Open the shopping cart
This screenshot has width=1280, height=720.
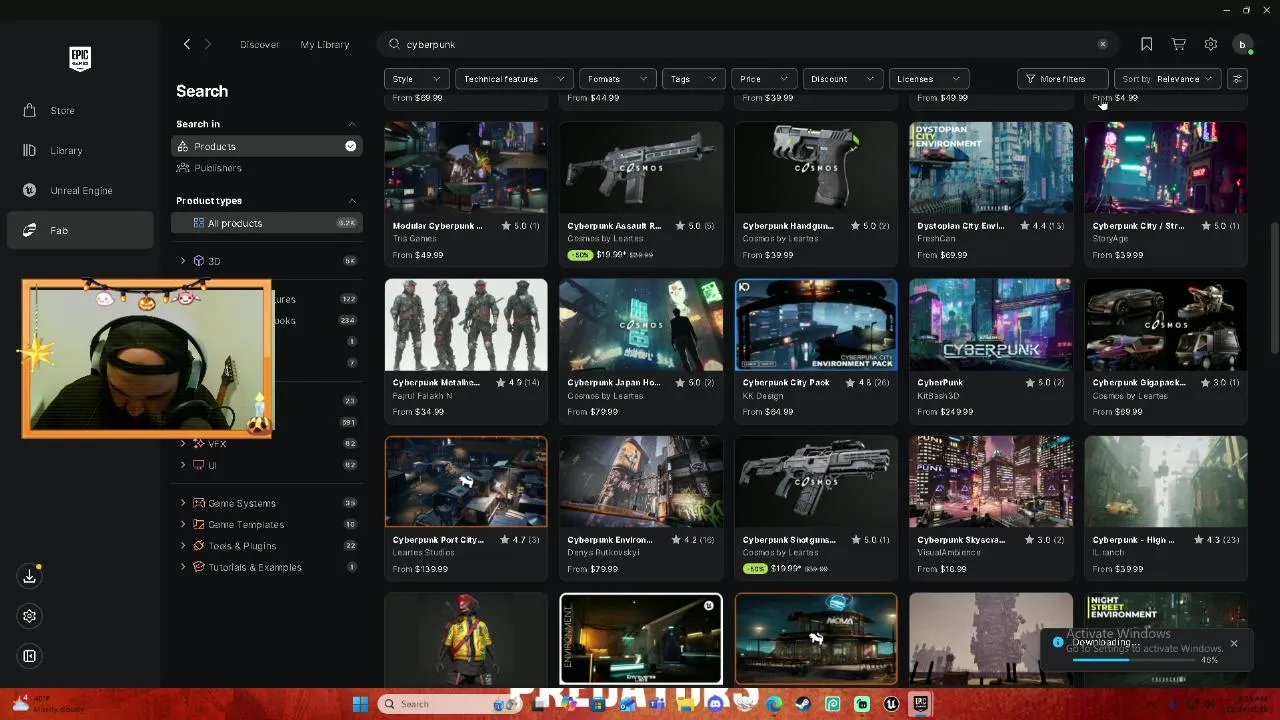click(x=1179, y=44)
